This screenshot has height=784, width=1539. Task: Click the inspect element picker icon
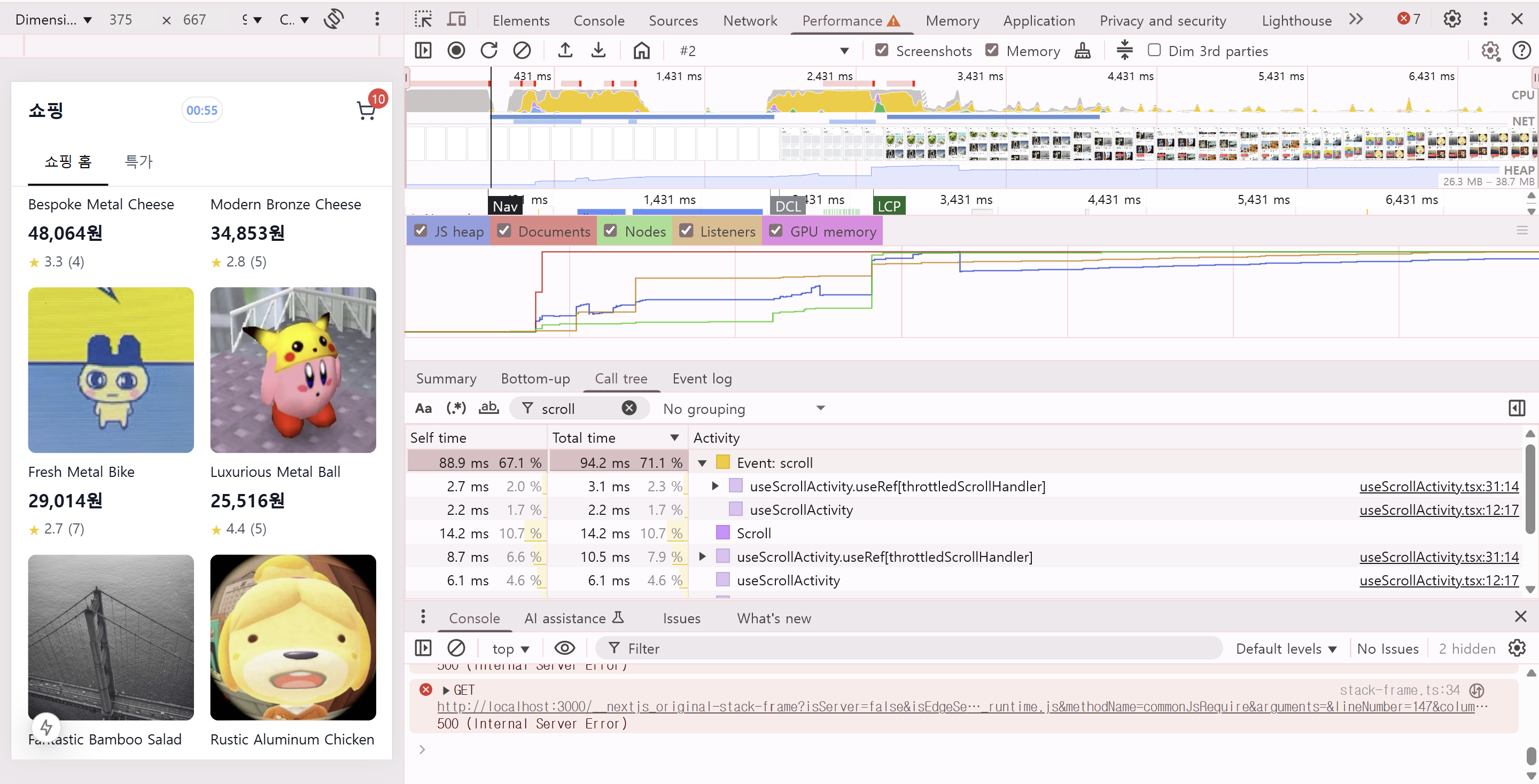click(423, 20)
